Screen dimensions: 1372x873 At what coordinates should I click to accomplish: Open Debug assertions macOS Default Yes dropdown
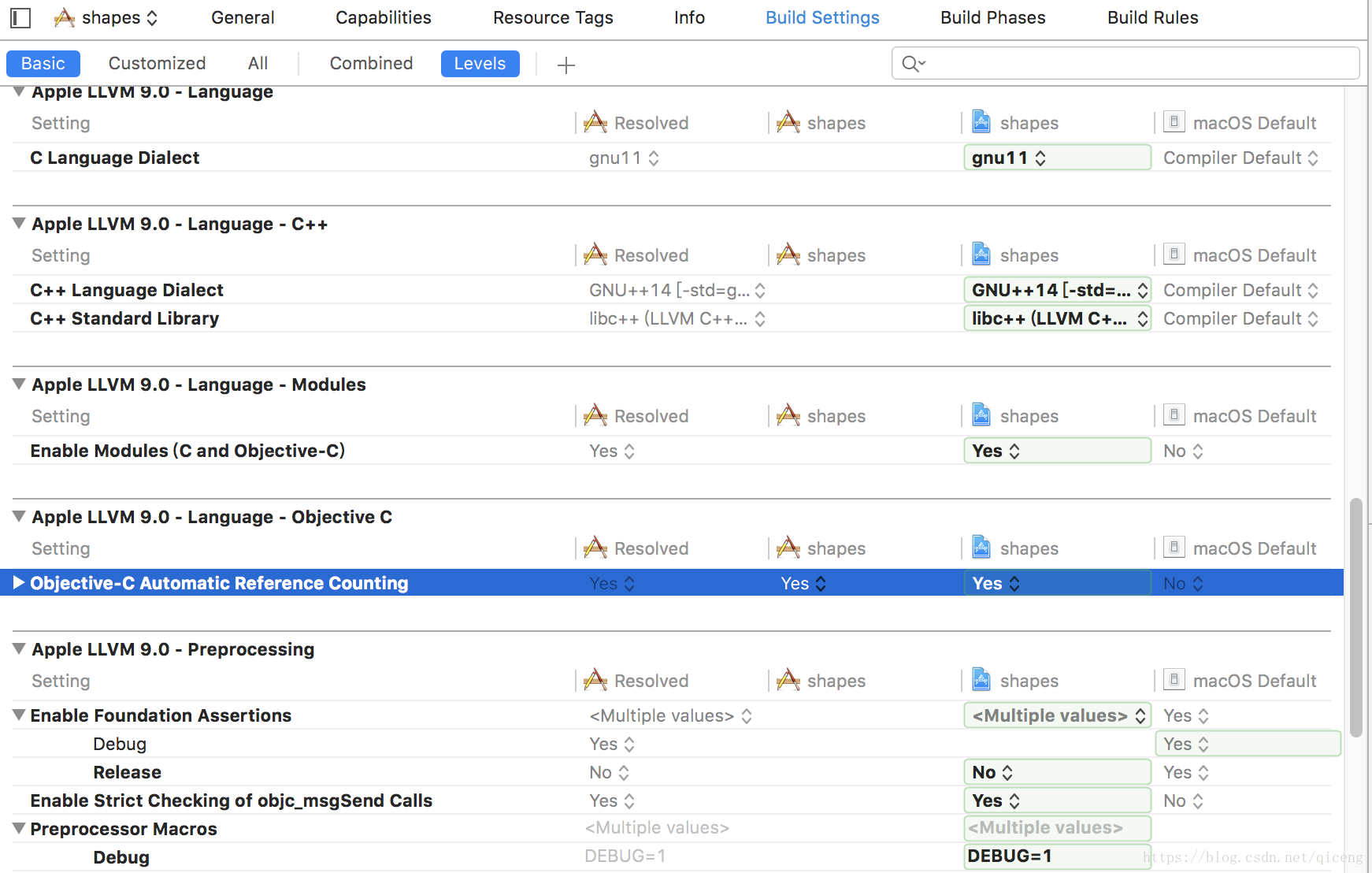pos(1248,744)
